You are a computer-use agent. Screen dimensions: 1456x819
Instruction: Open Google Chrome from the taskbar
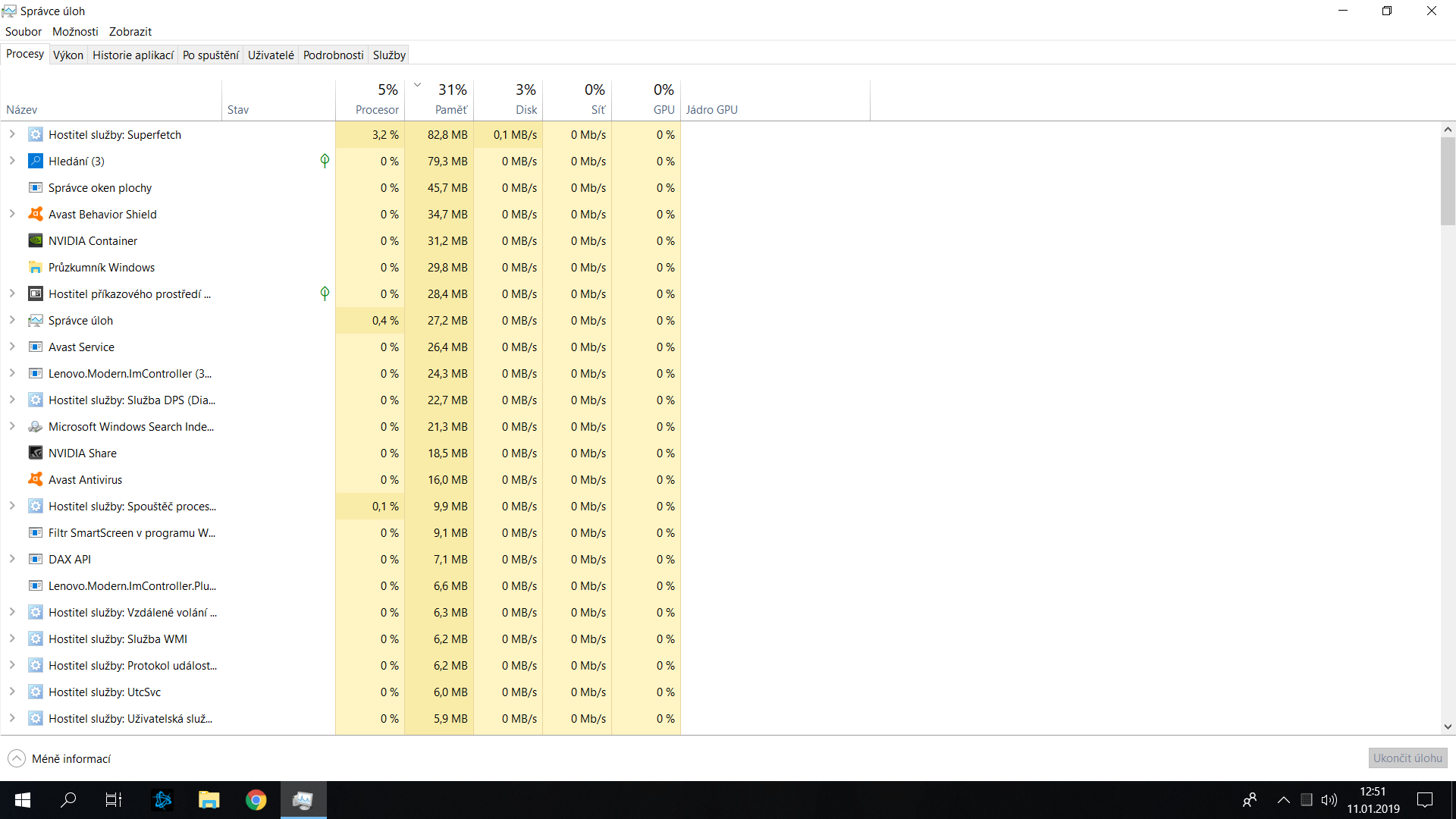[x=256, y=800]
